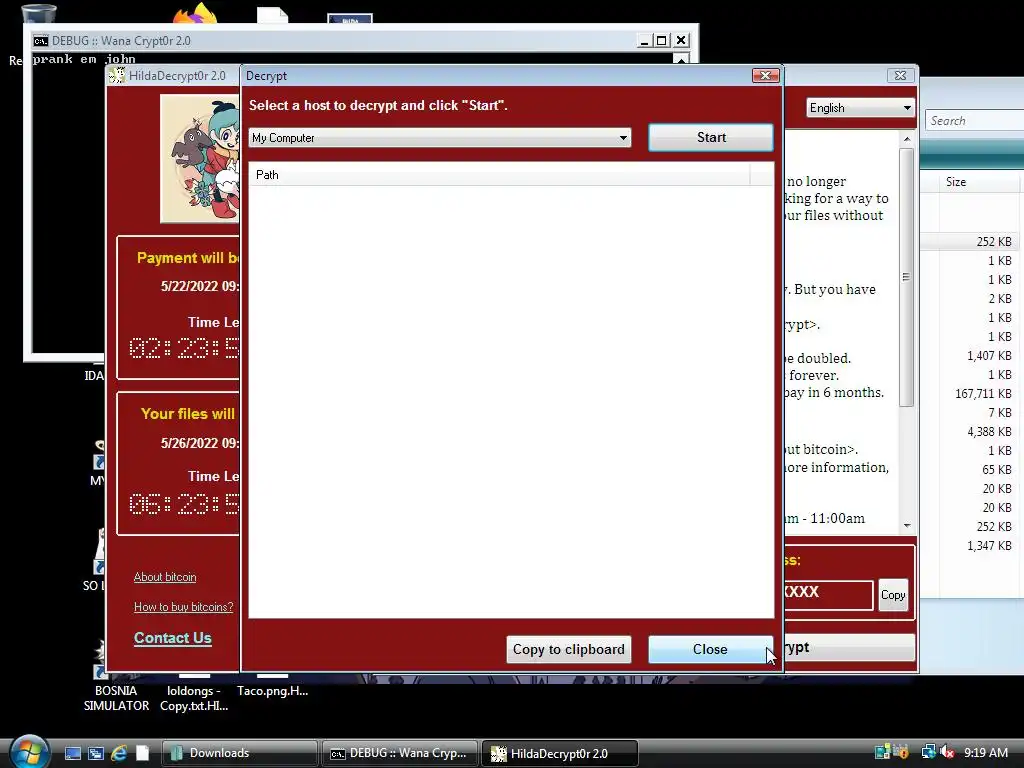Open the How to buy bitcoins? link

[184, 607]
